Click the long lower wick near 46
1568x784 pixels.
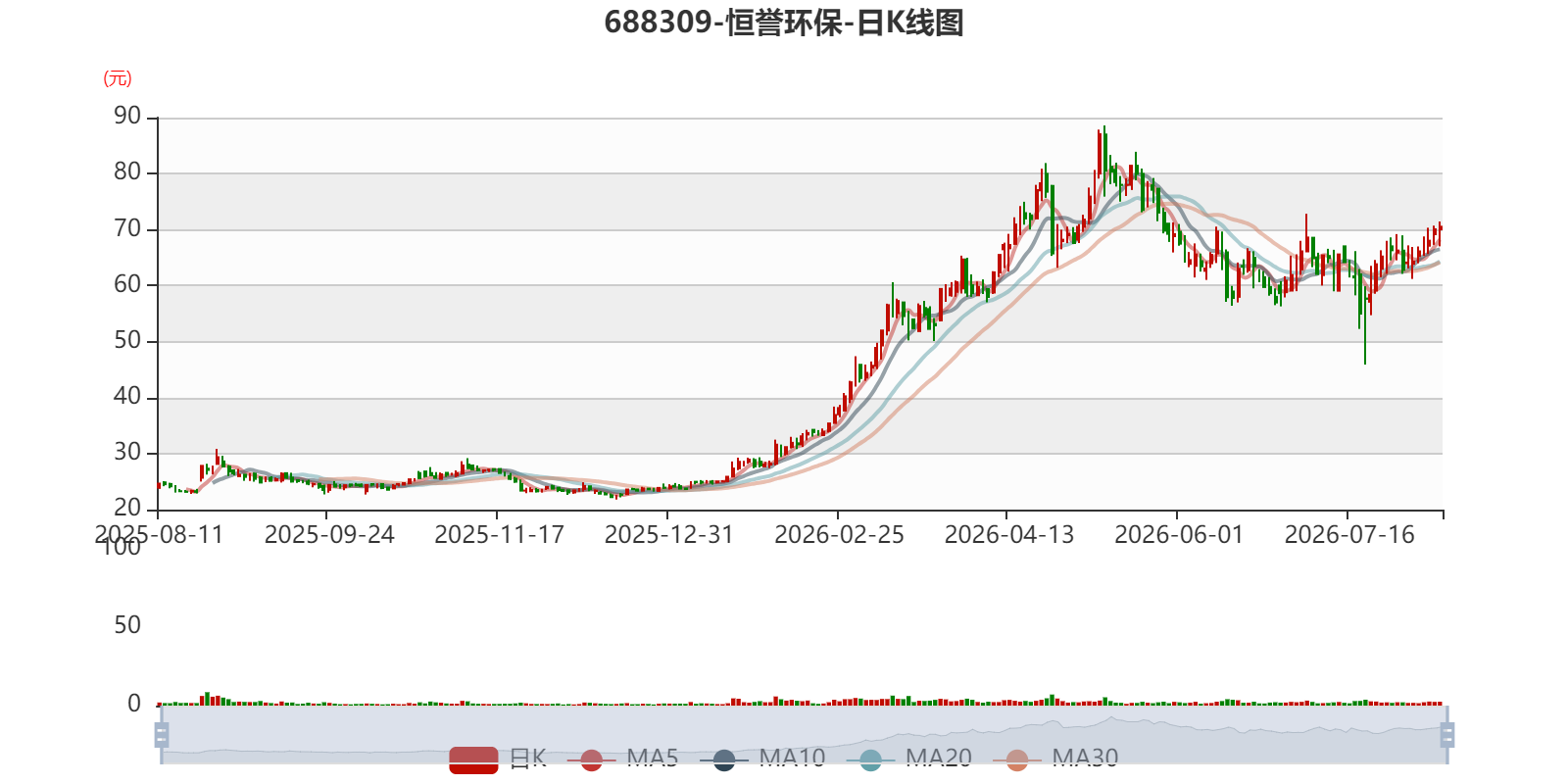click(1365, 333)
